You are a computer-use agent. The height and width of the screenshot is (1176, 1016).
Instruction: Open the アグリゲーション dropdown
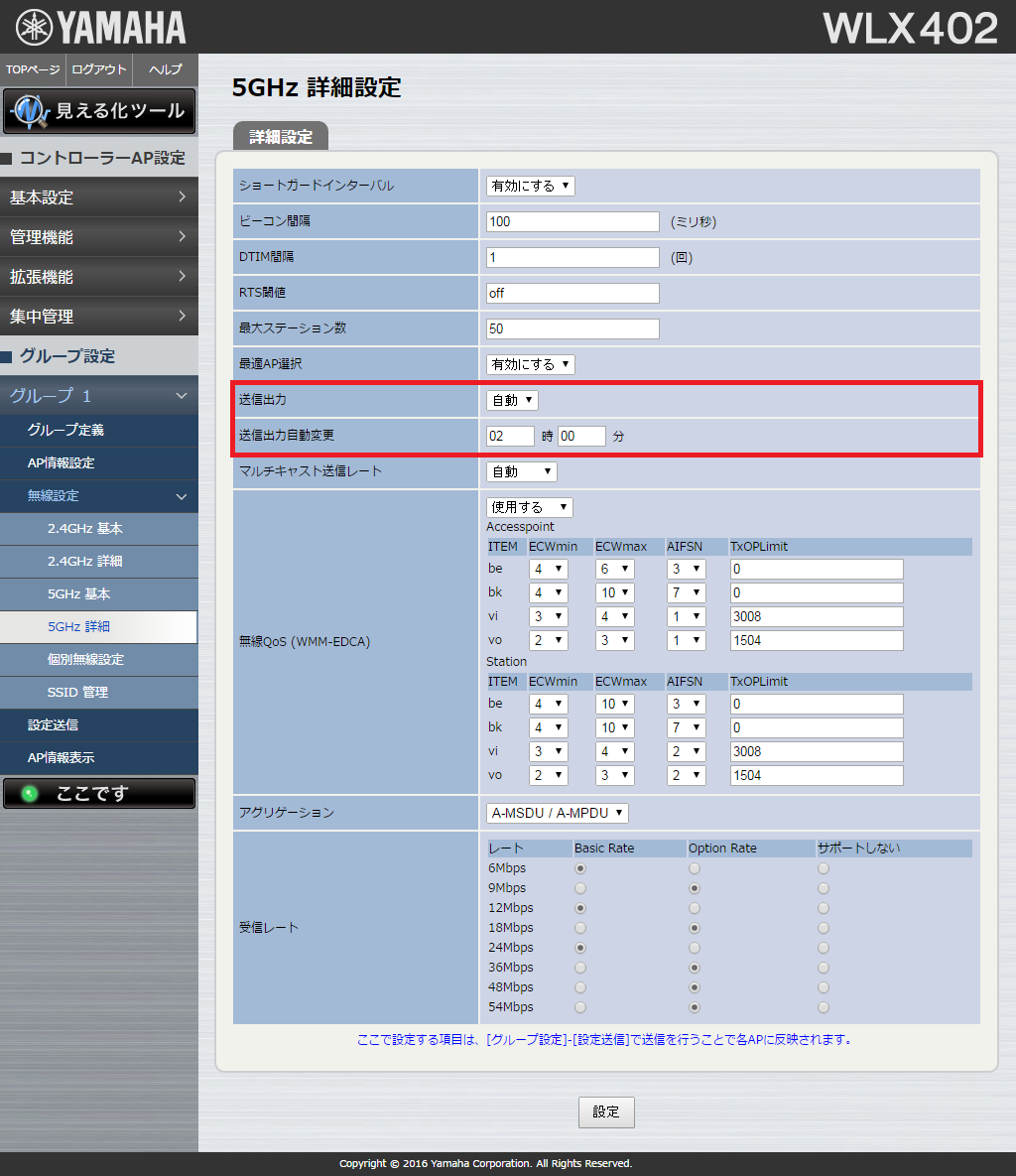pos(557,813)
